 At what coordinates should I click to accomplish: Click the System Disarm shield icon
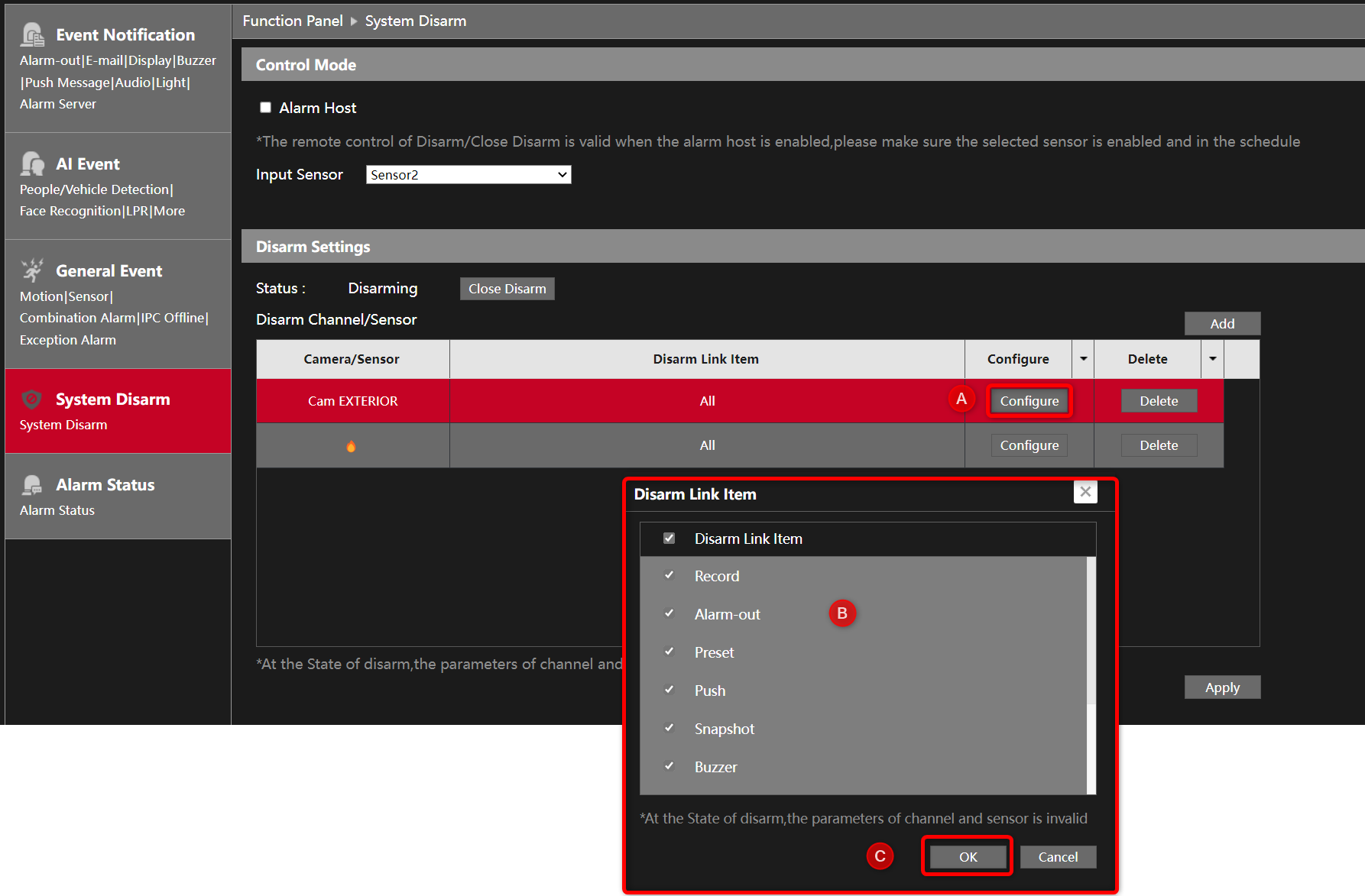(31, 399)
